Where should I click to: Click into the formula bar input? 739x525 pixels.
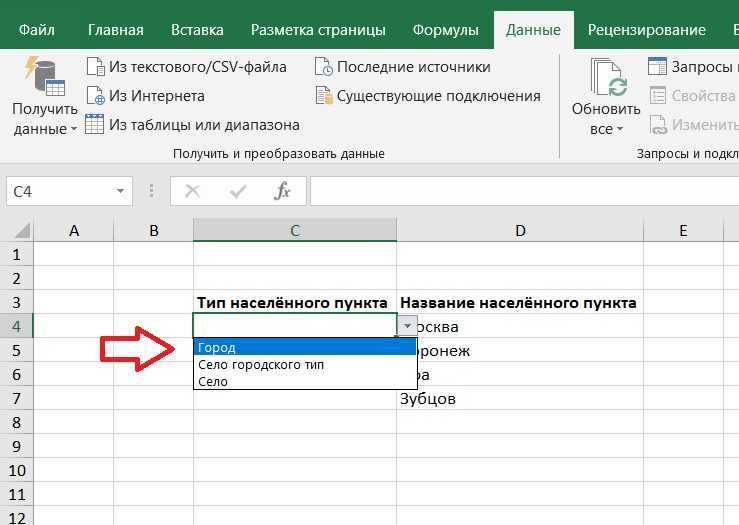click(524, 191)
